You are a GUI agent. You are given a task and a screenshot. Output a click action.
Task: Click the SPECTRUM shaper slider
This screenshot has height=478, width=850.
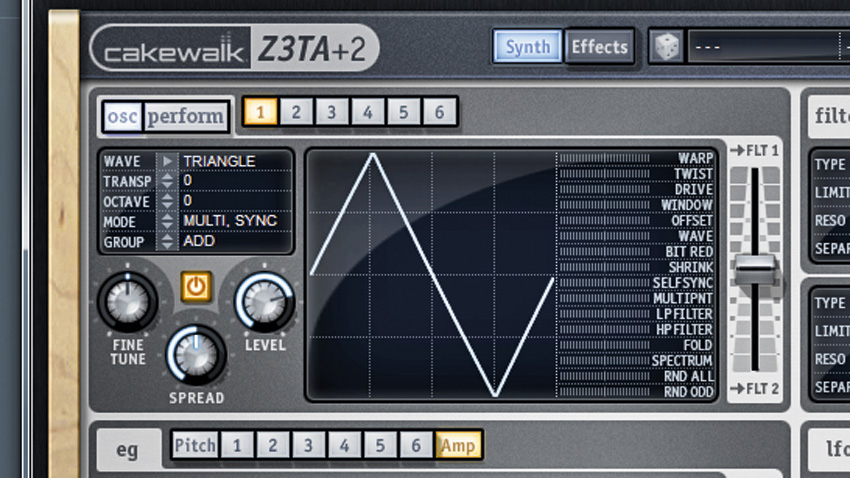604,360
